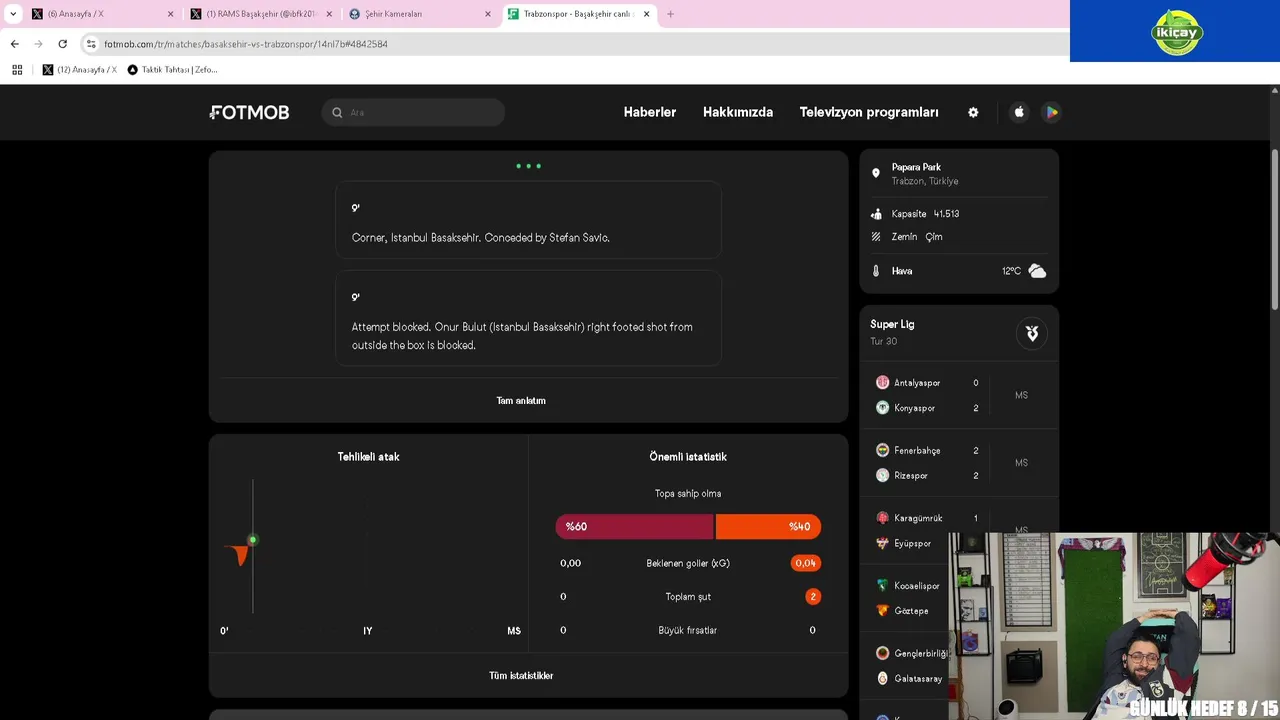Click the %40 possession bar segment
Image resolution: width=1280 pixels, height=720 pixels.
click(768, 527)
